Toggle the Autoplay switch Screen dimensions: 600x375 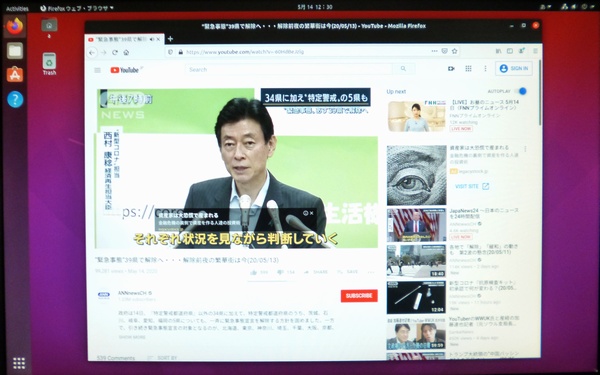pyautogui.click(x=520, y=91)
